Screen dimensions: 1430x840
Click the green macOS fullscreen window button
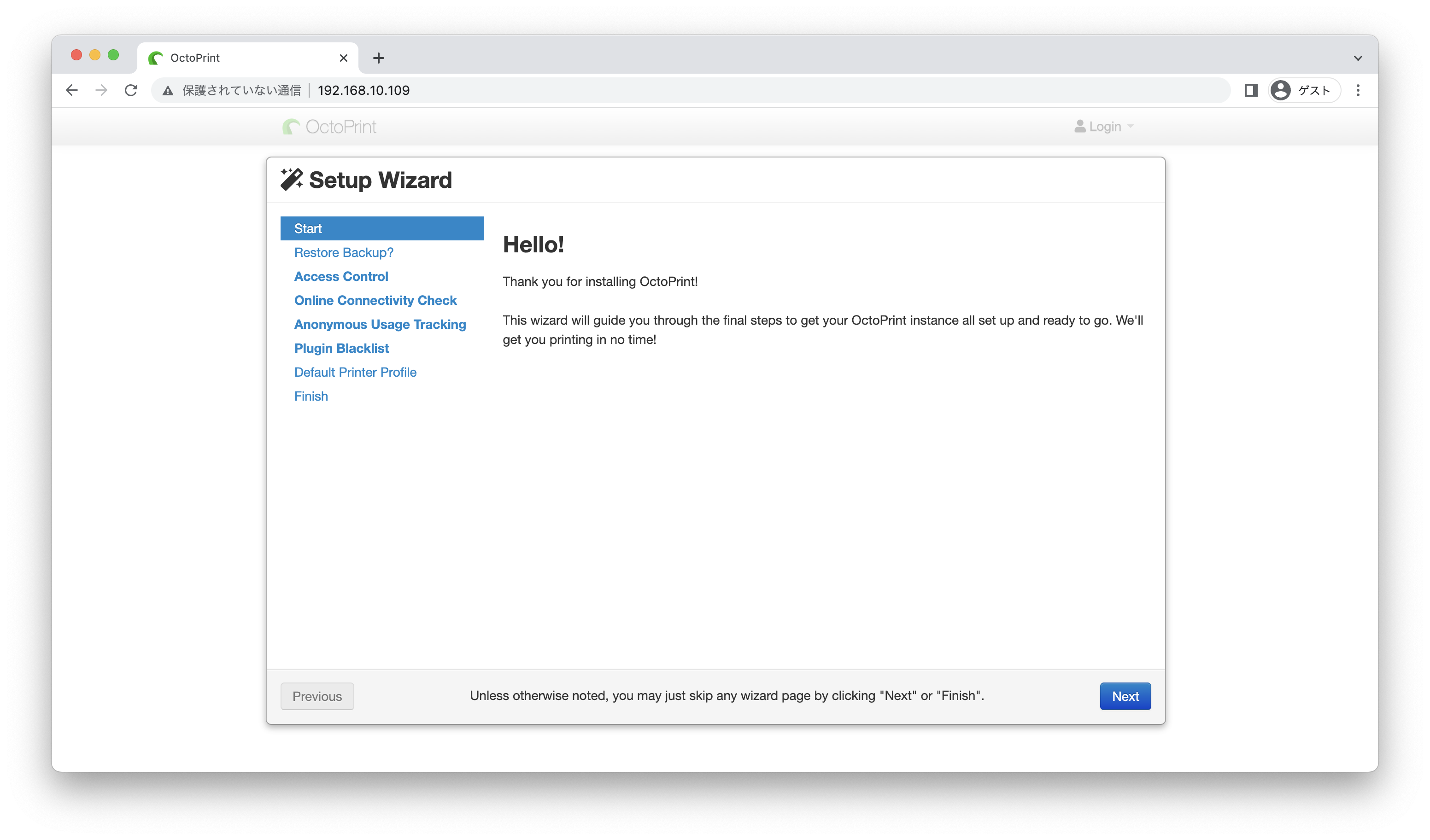coord(113,54)
